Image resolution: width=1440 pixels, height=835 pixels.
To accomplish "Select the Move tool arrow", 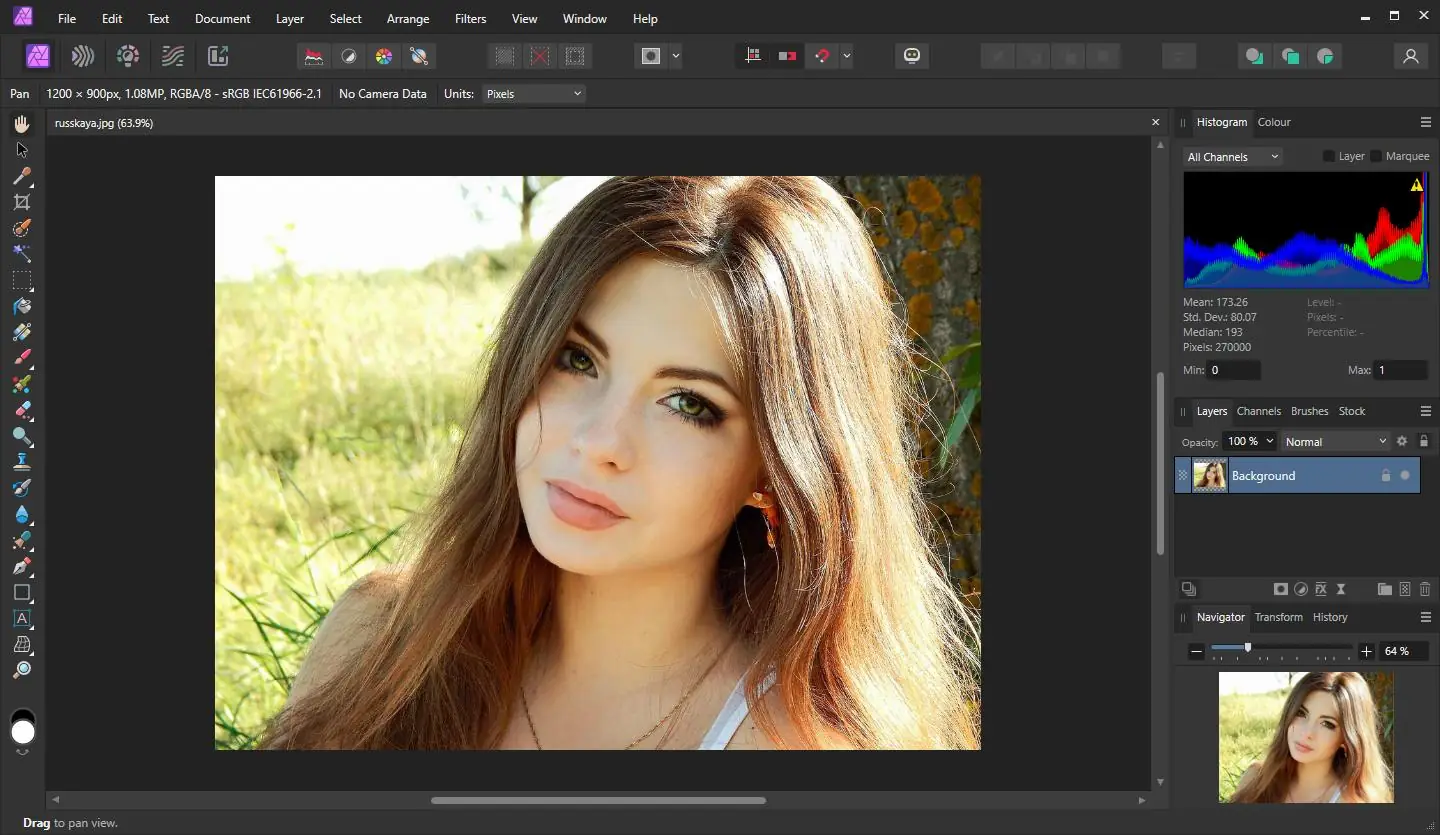I will [x=22, y=150].
